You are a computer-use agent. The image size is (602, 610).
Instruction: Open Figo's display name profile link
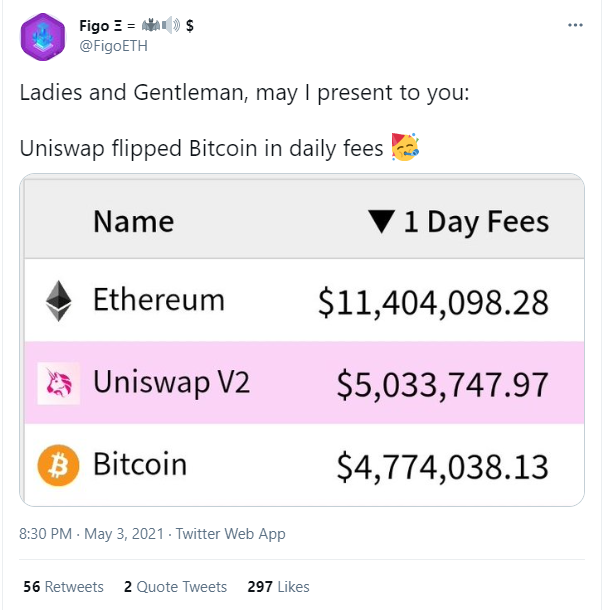110,25
